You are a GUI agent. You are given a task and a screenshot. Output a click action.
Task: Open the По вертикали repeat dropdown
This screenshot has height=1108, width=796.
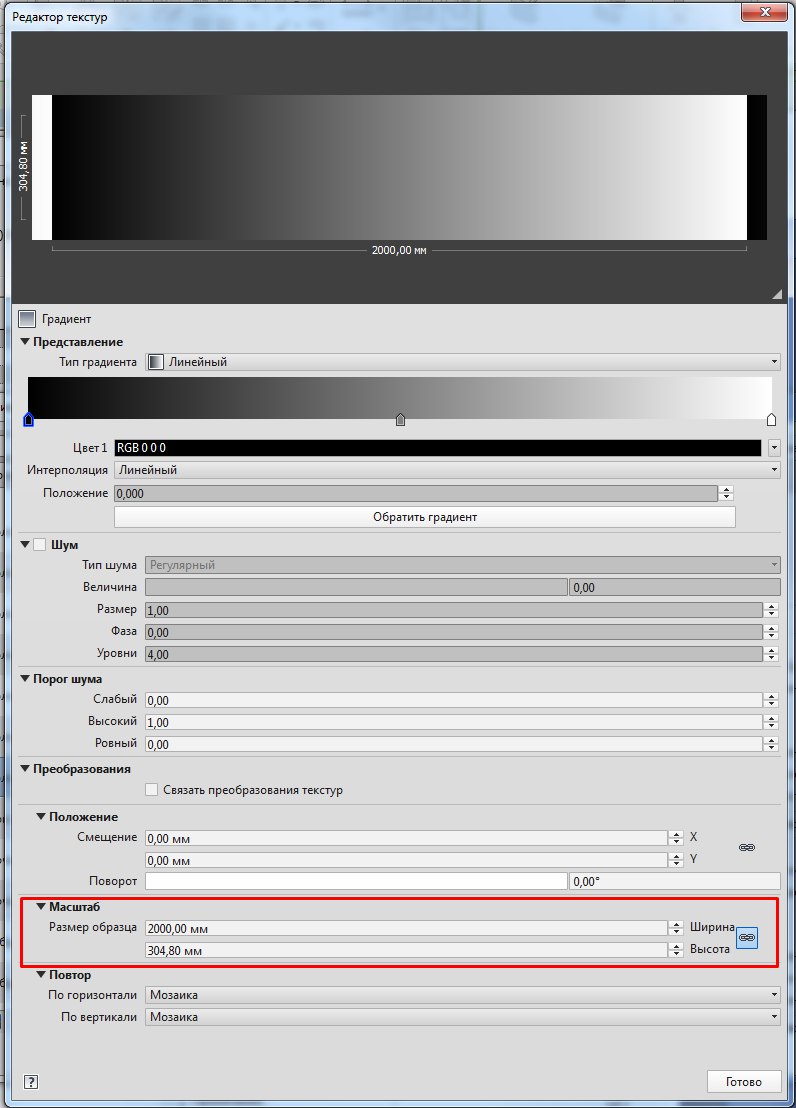tap(463, 1017)
